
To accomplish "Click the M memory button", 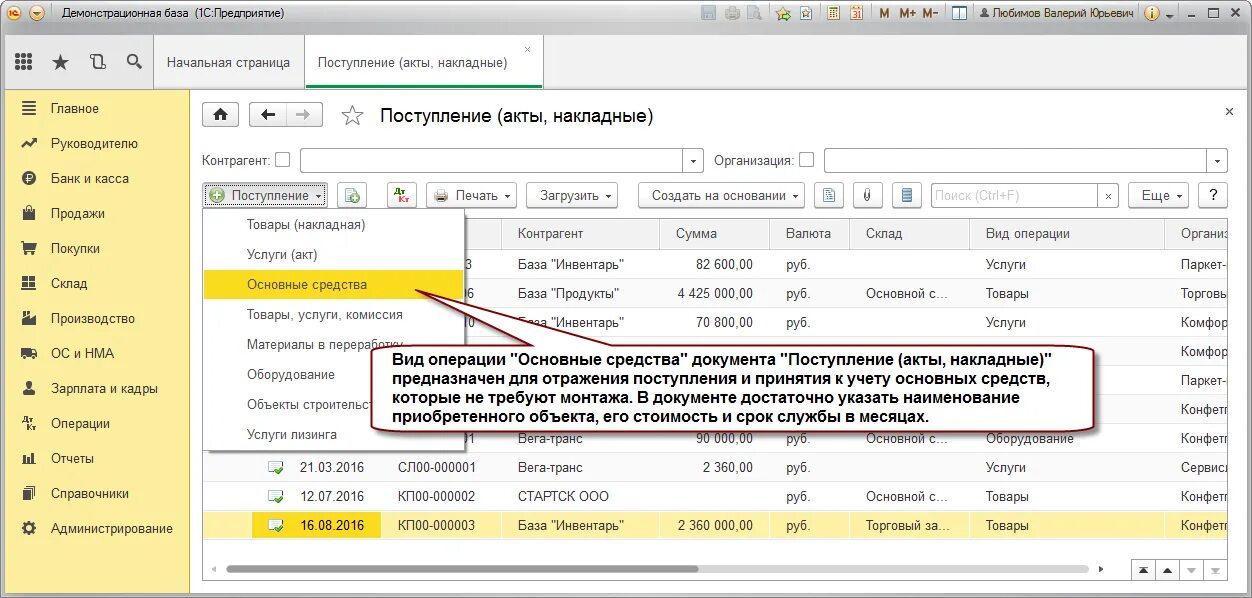I will click(x=884, y=13).
